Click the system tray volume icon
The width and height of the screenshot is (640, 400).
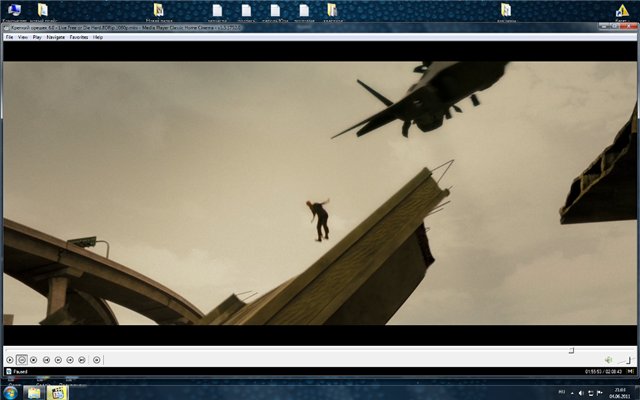(581, 393)
